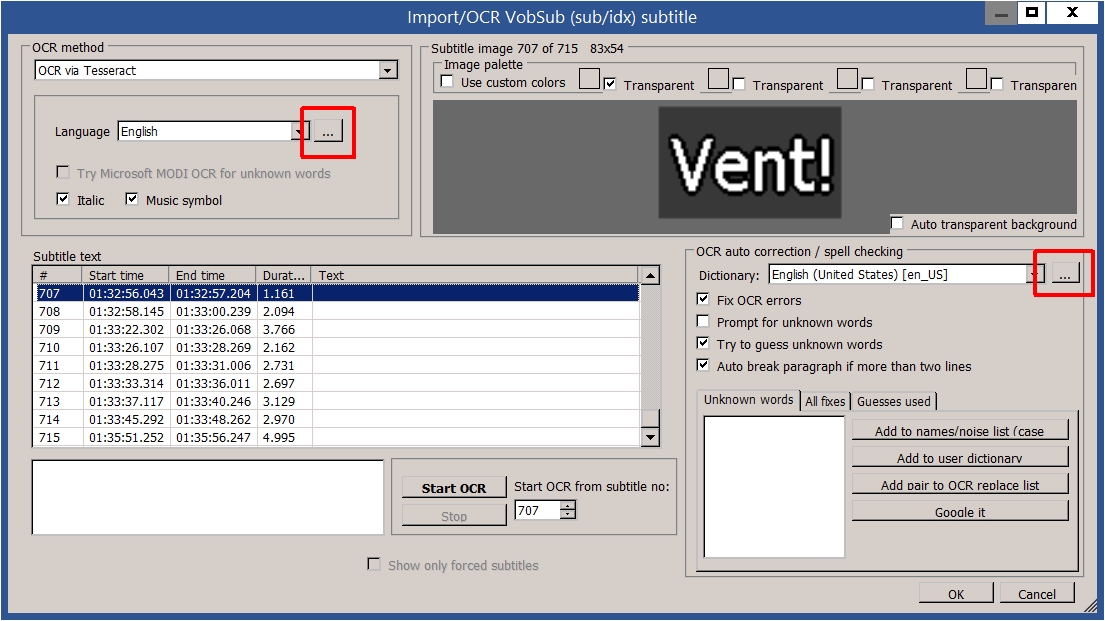
Task: Click Add pair to OCR replace list
Action: click(x=960, y=484)
